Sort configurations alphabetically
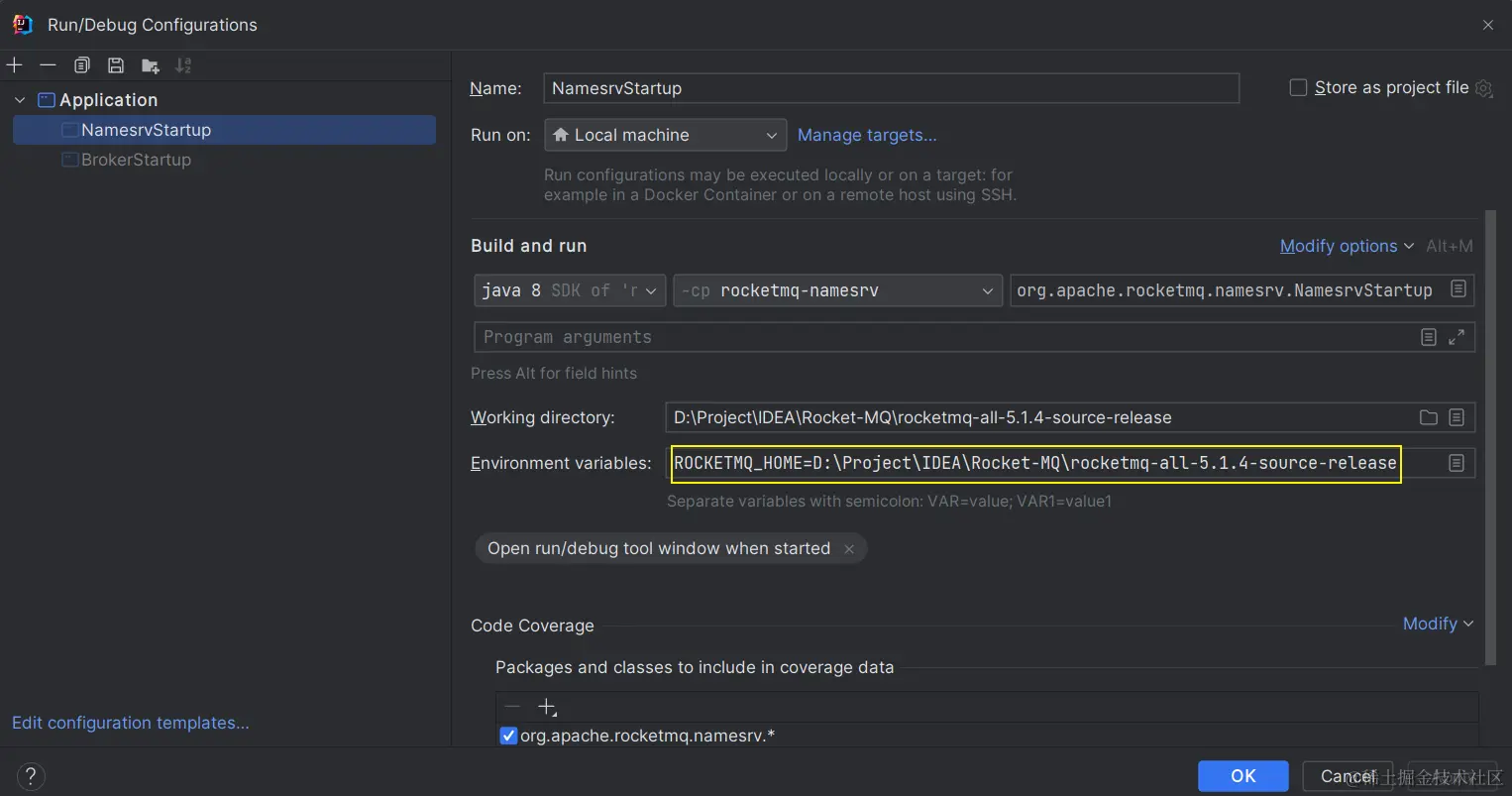The height and width of the screenshot is (796, 1512). pyautogui.click(x=183, y=65)
